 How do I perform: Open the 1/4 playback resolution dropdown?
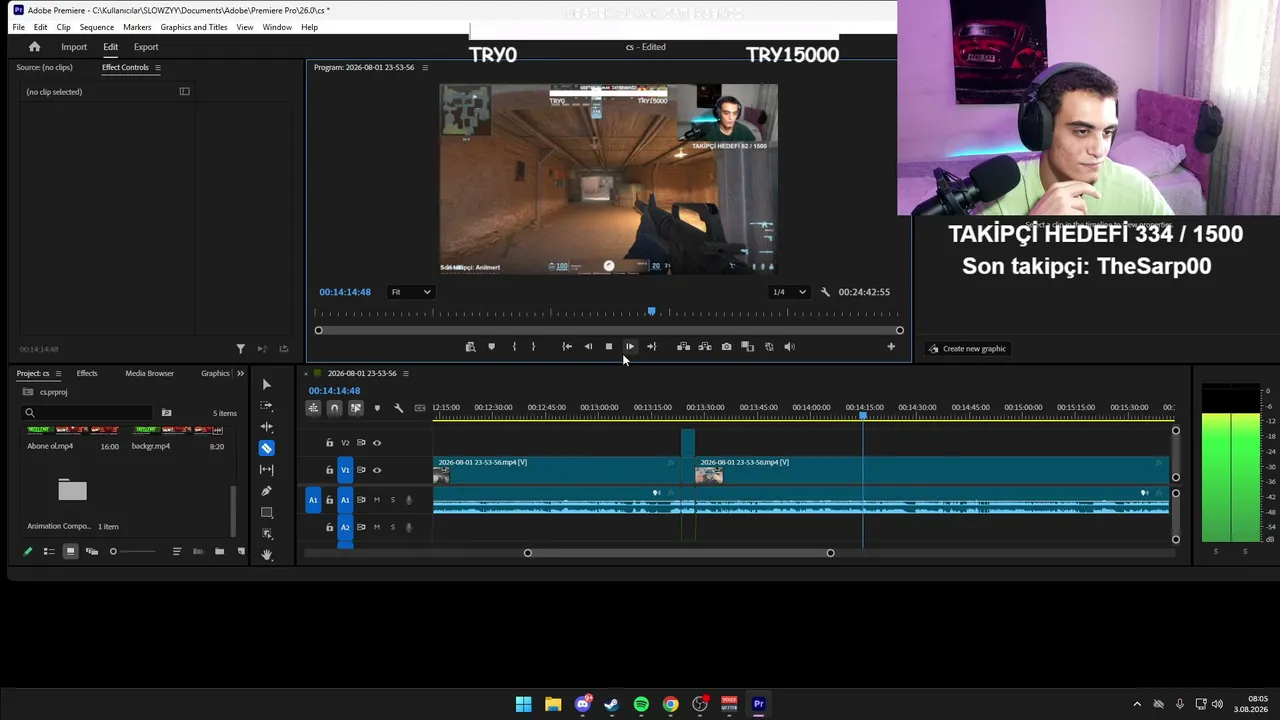coord(788,292)
